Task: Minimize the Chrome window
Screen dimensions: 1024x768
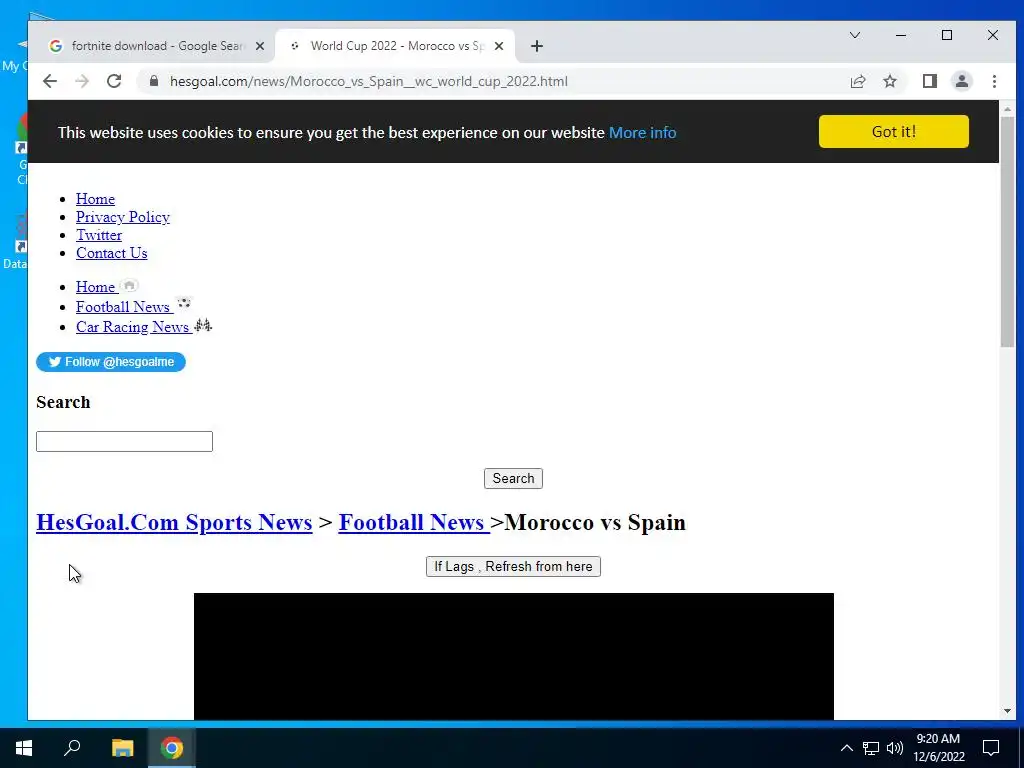Action: [x=901, y=35]
